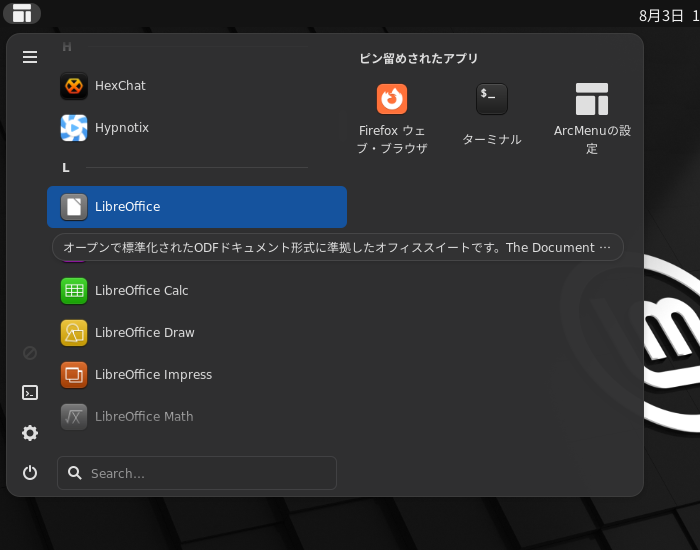Screen dimensions: 700x550
Task: Click the magnifier icon in search box
Action: 75,473
